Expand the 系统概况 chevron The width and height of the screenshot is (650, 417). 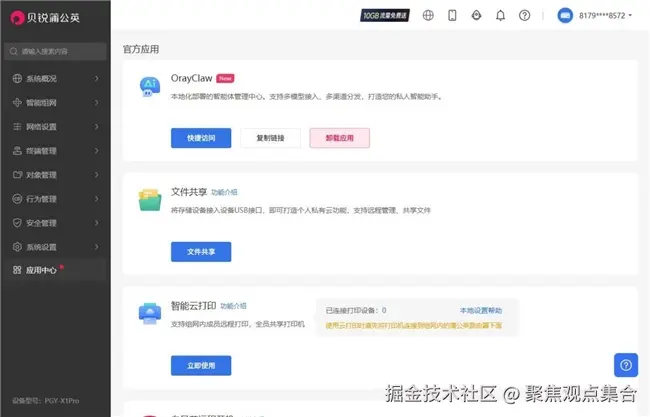[x=97, y=78]
